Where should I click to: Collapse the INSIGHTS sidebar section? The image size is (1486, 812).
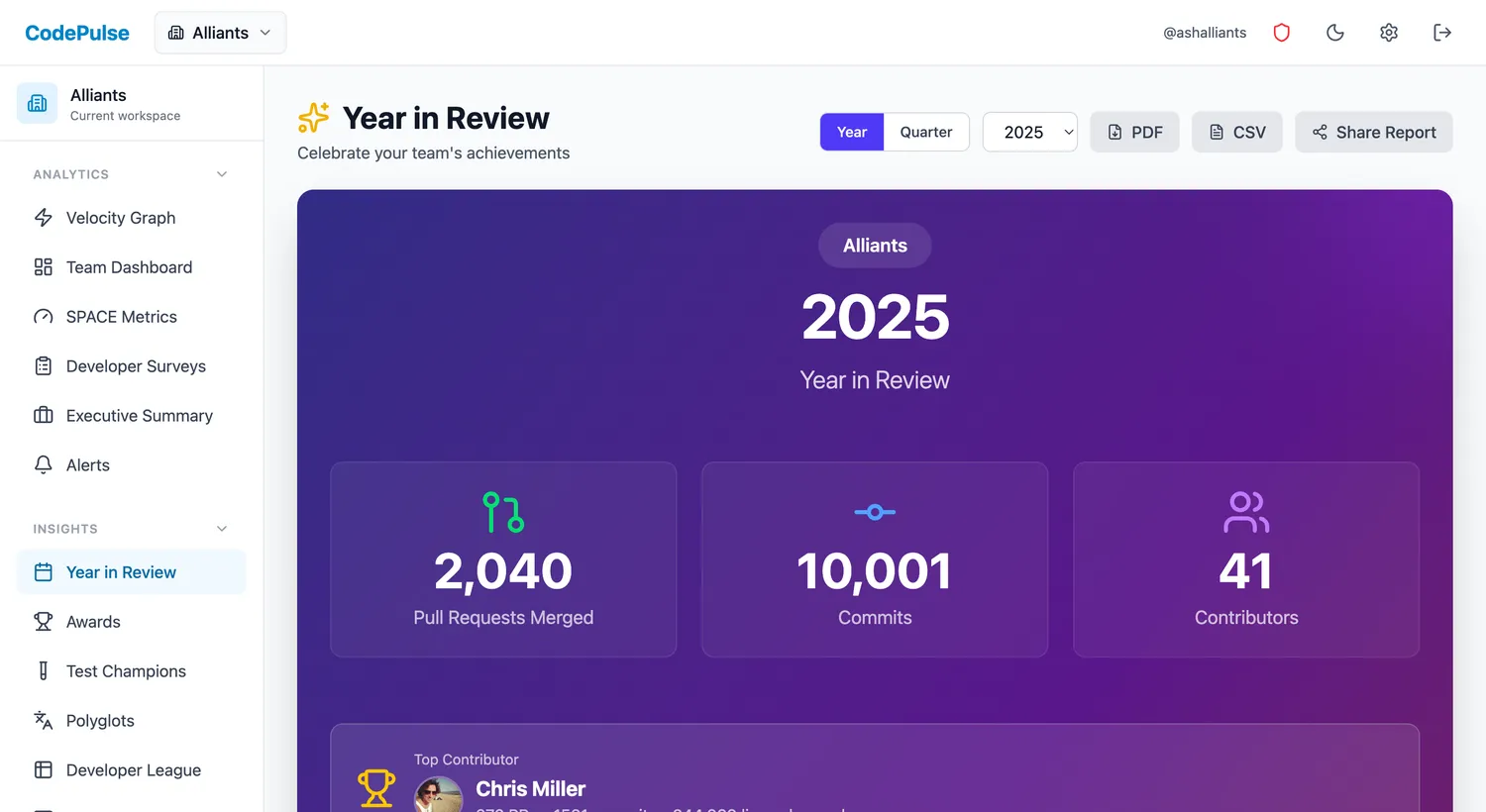point(220,529)
